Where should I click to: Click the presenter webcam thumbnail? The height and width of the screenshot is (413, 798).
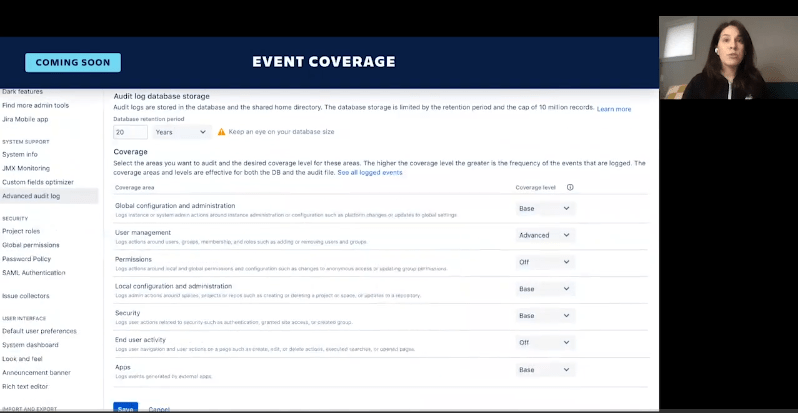click(x=728, y=57)
